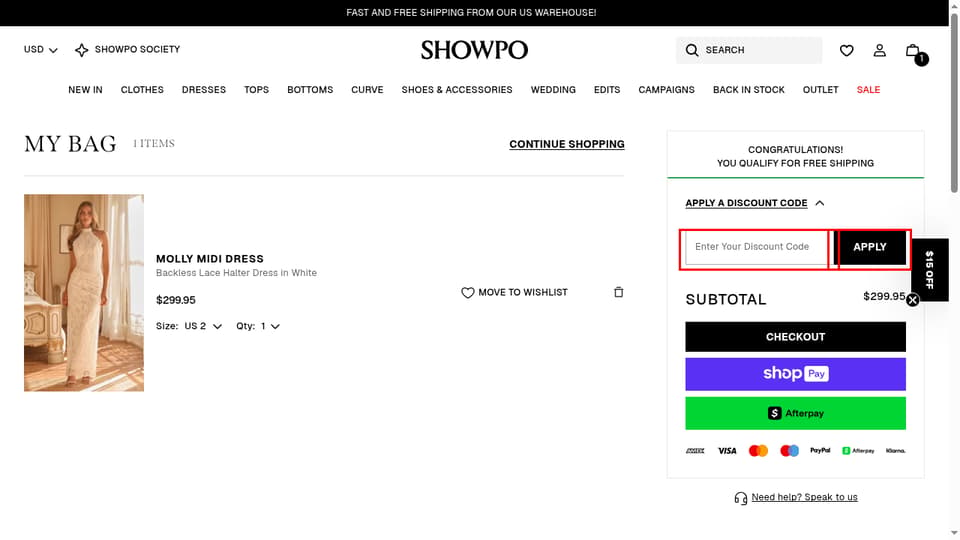Close the $15 OFF promo tab
Screen dimensions: 960x540
click(912, 300)
